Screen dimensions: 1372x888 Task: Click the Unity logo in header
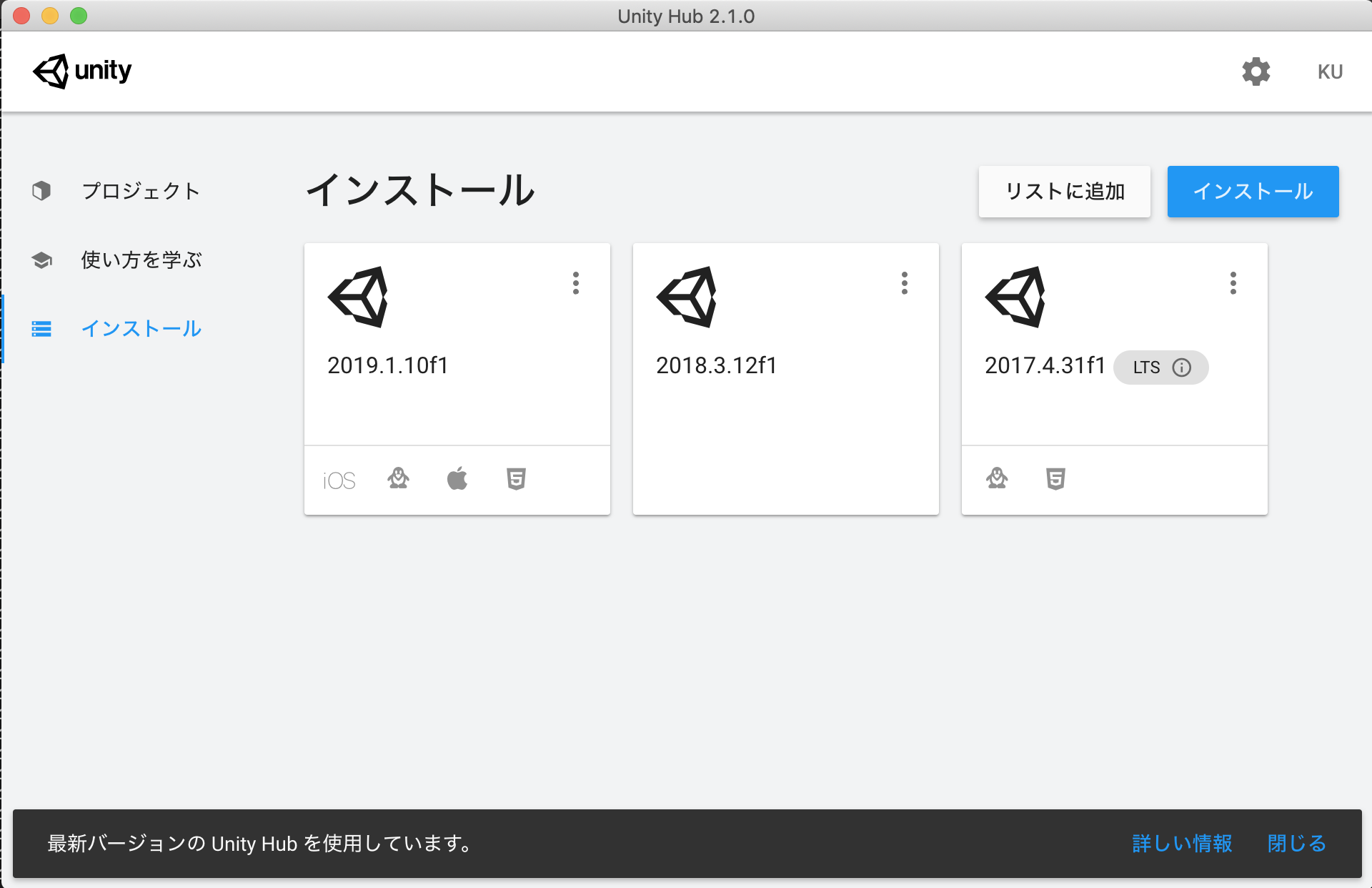[x=82, y=71]
